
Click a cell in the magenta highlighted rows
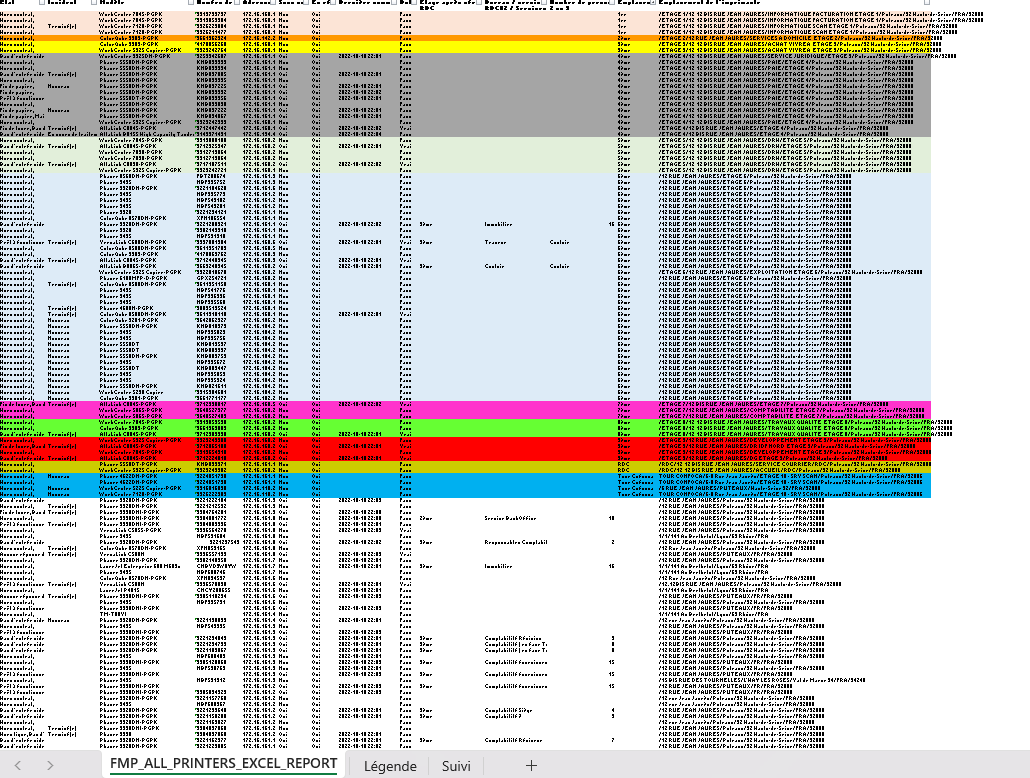pos(500,410)
